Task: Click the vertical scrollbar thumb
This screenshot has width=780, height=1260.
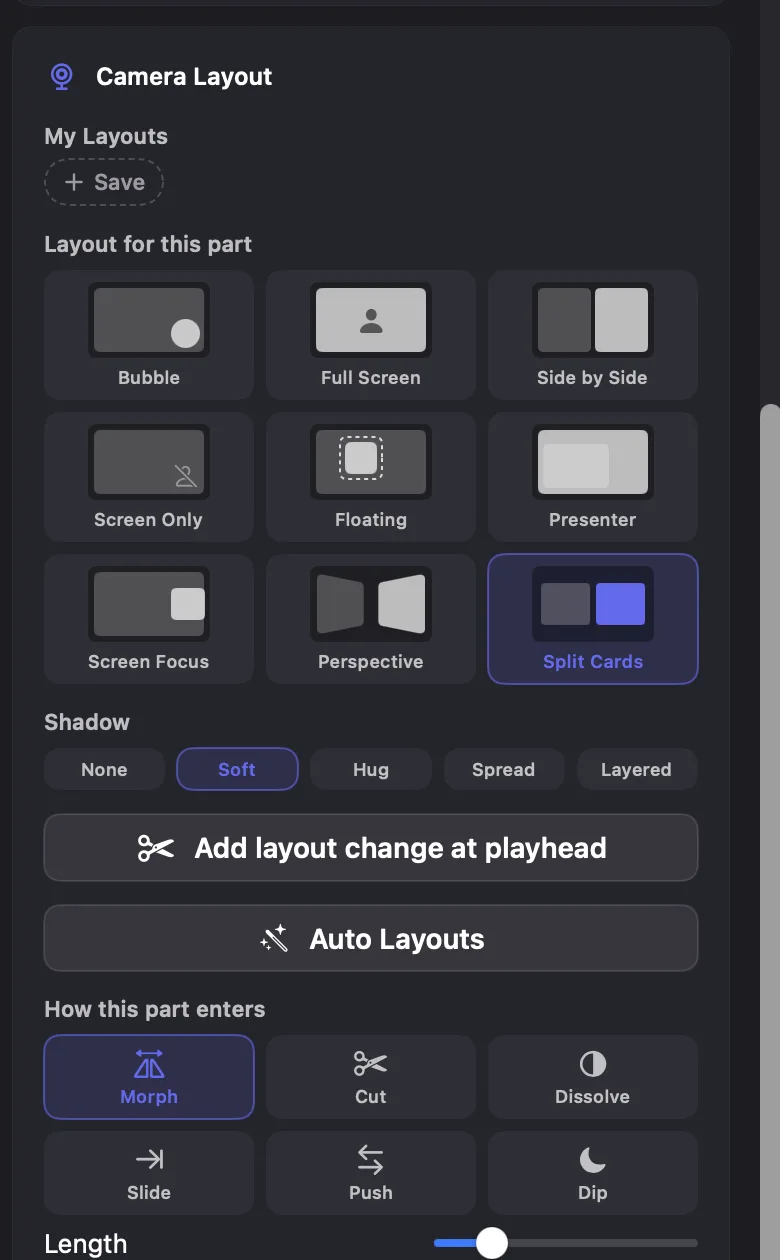Action: [770, 832]
